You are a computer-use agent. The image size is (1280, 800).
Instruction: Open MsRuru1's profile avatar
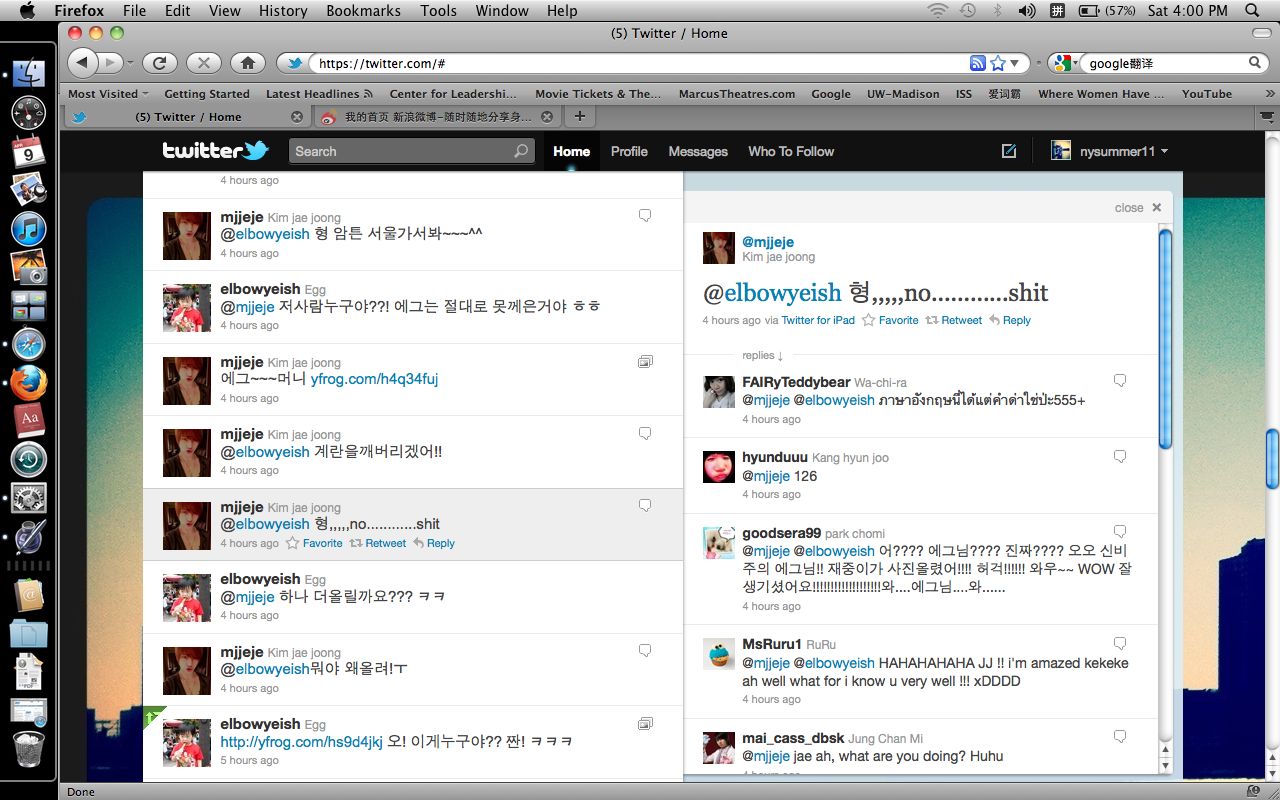719,654
